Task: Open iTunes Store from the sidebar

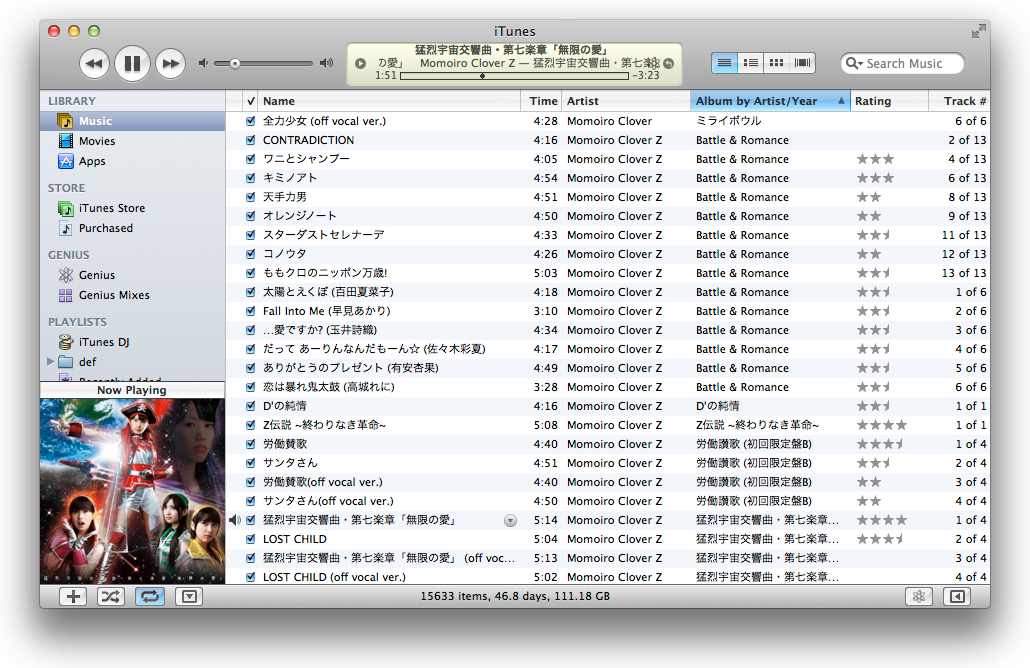Action: tap(111, 208)
